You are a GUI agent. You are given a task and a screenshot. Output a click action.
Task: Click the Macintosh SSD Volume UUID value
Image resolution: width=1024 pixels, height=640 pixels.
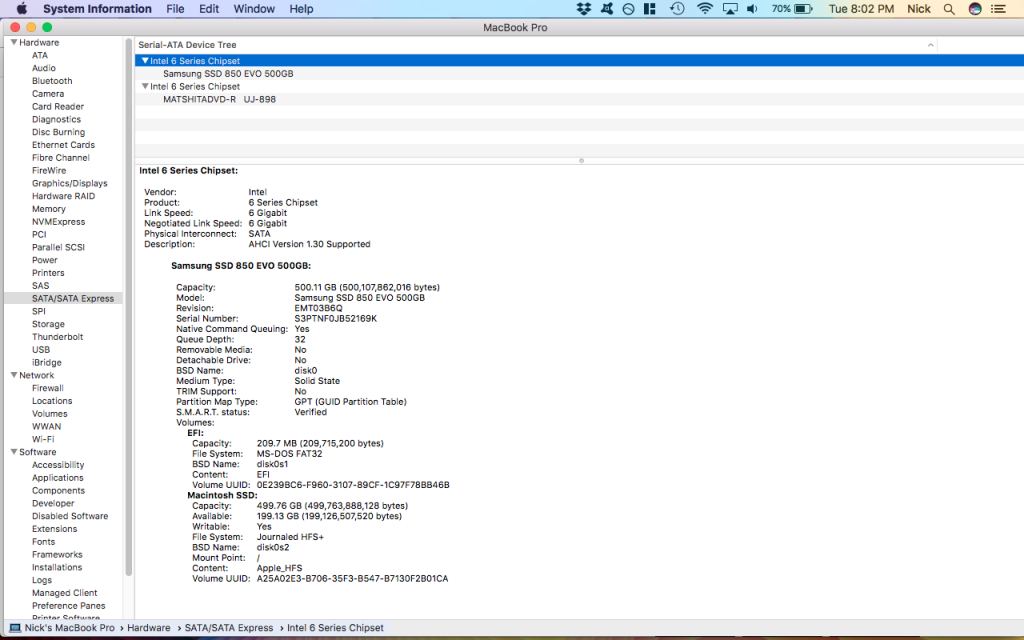click(352, 578)
